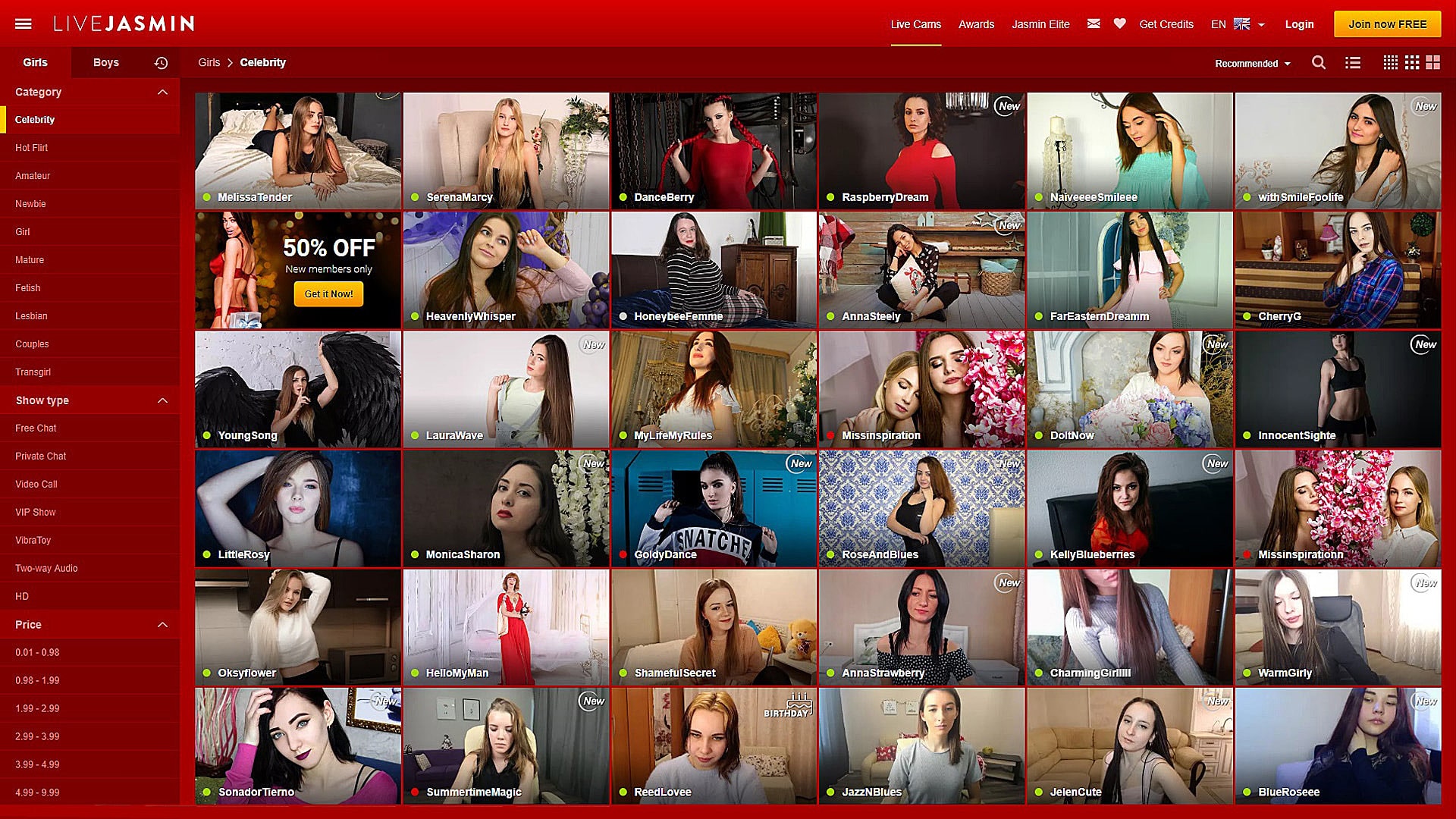
Task: Select the 0.98 - 1.99 price filter
Action: 37,681
